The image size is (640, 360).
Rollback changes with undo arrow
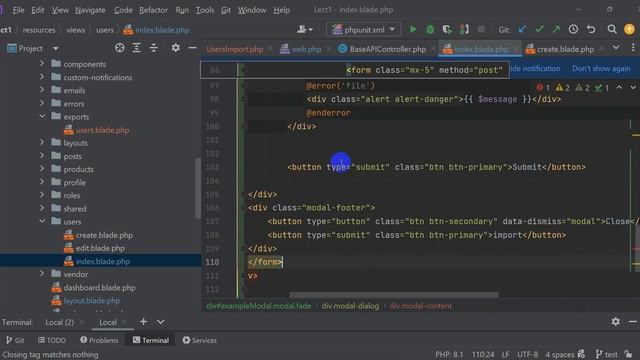pos(591,29)
